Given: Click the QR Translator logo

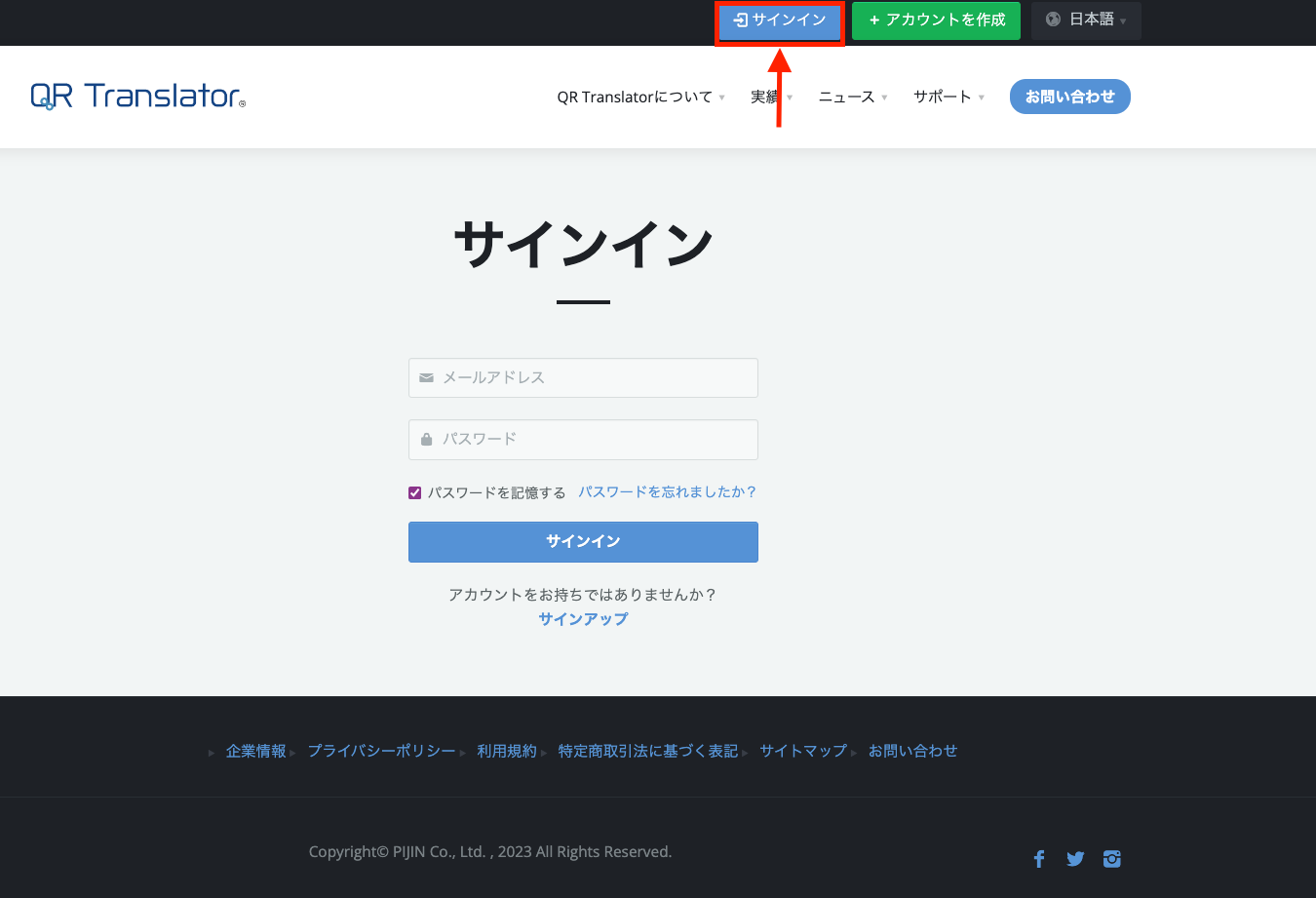Looking at the screenshot, I should tap(137, 96).
